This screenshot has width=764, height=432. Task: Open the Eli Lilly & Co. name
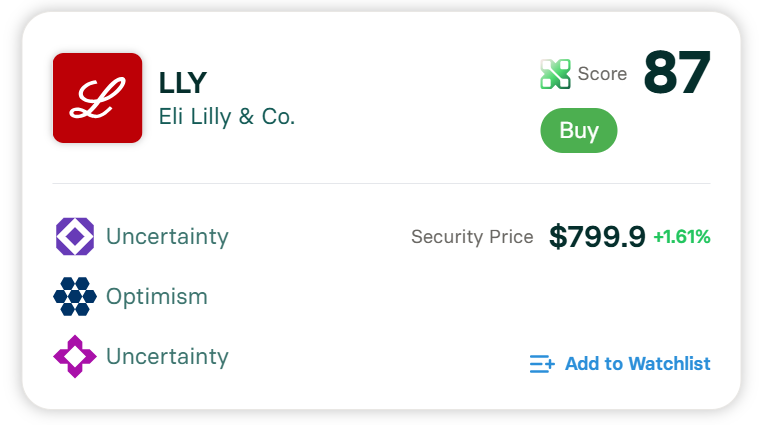click(x=227, y=116)
